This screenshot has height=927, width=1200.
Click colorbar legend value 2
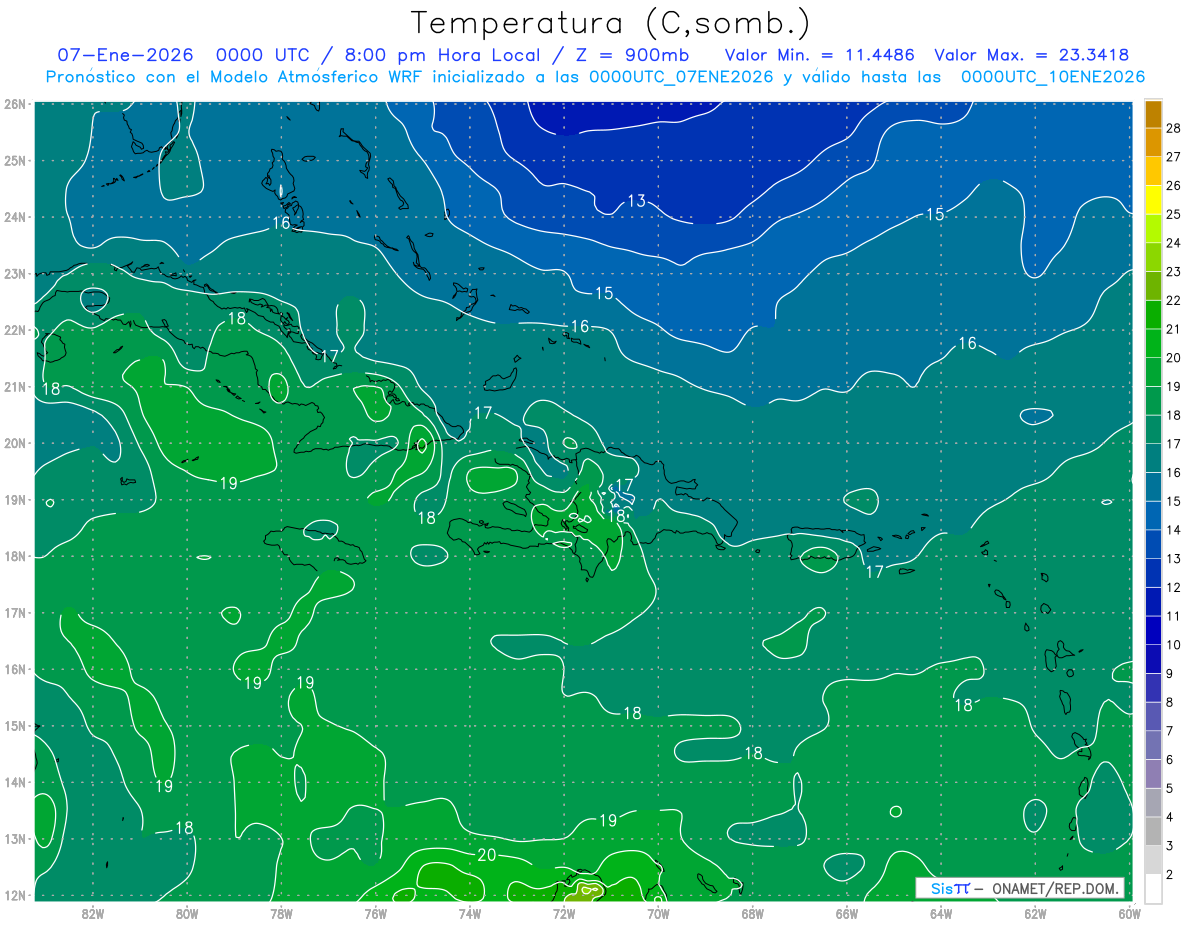click(x=1170, y=874)
